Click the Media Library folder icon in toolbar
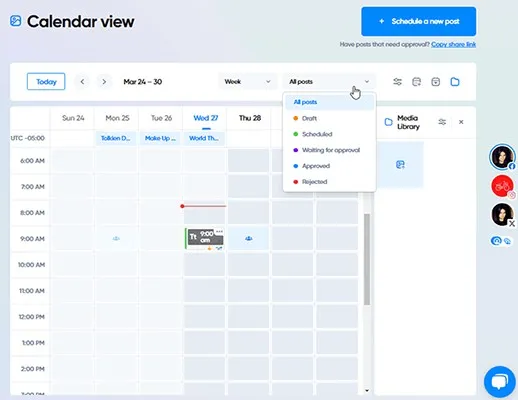Viewport: 518px width, 400px height. point(455,82)
